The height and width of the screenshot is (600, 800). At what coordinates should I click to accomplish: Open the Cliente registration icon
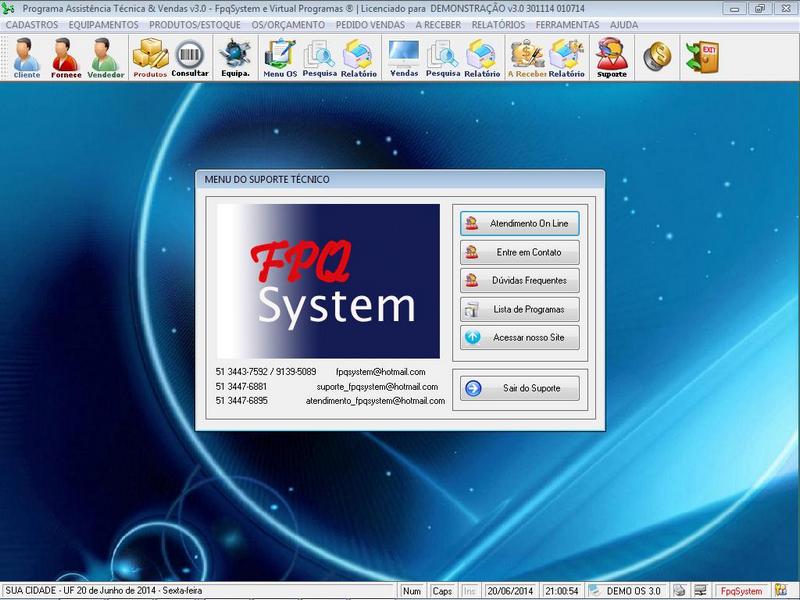coord(27,58)
